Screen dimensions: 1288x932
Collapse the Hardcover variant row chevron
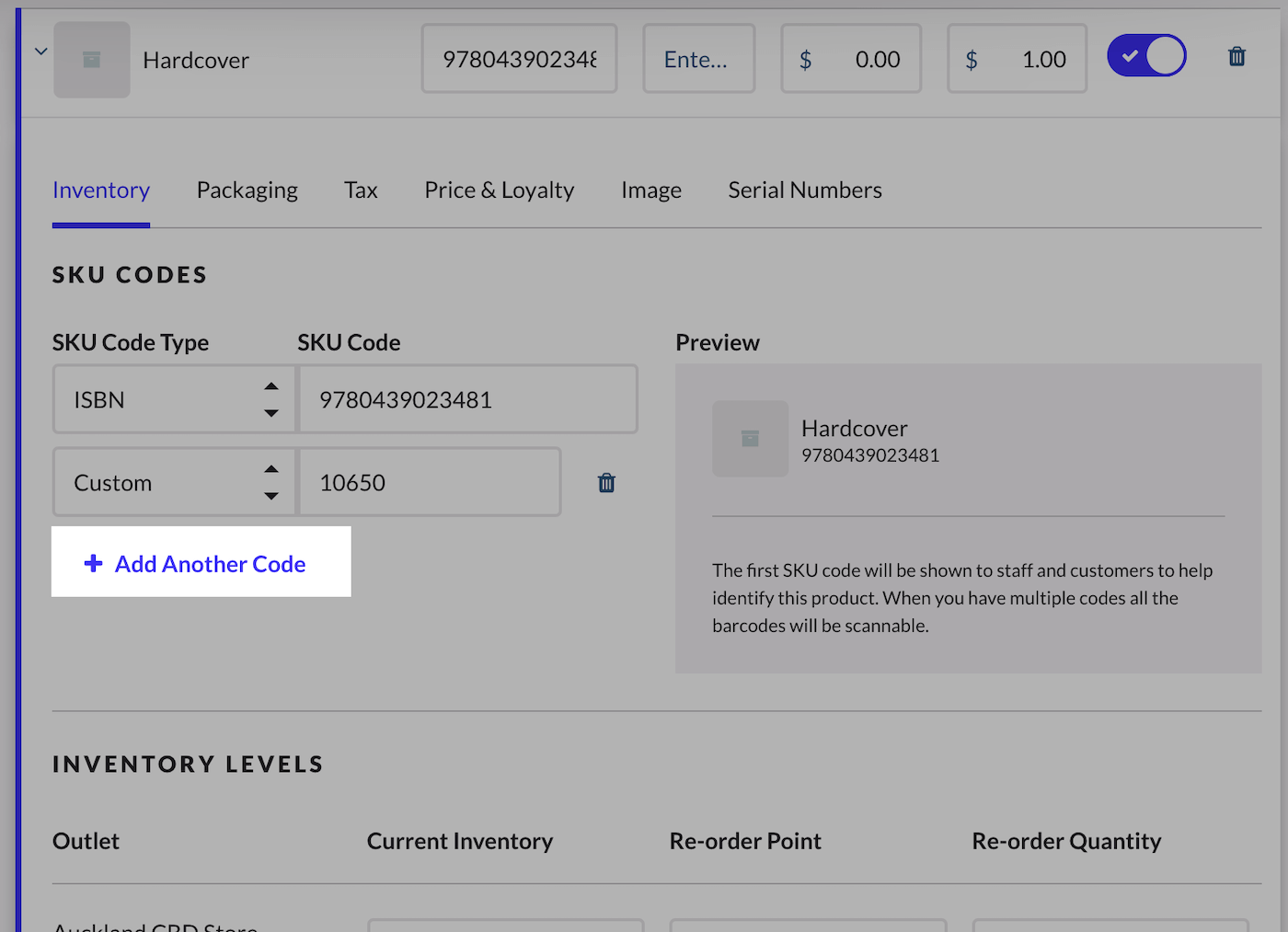coord(40,52)
